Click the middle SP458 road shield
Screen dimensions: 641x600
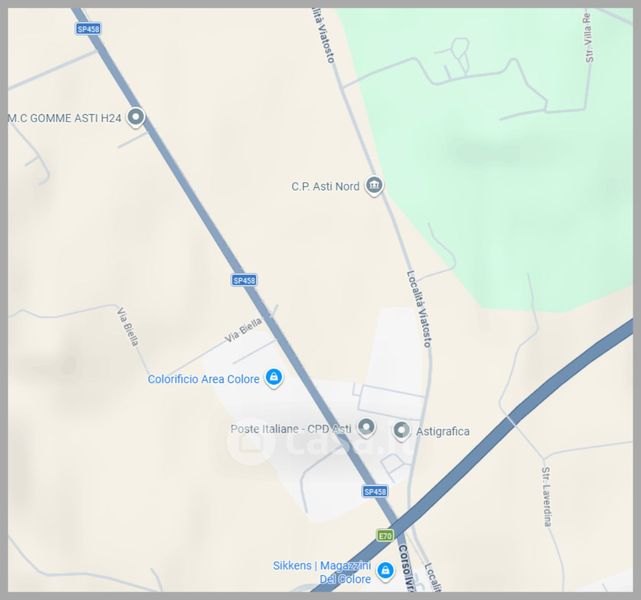point(244,280)
